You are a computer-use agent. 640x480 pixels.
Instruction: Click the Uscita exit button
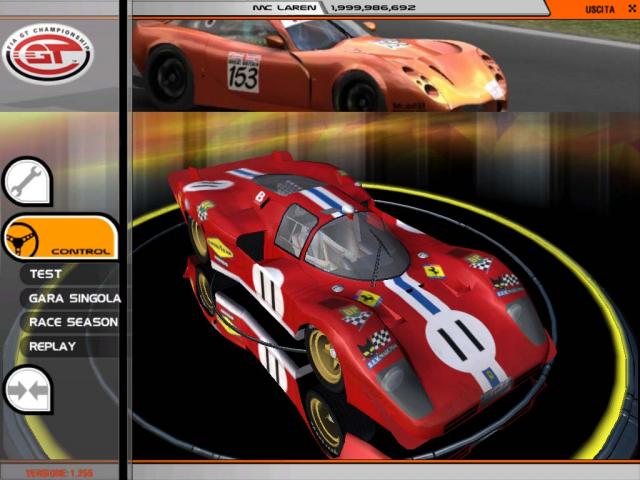tap(599, 9)
